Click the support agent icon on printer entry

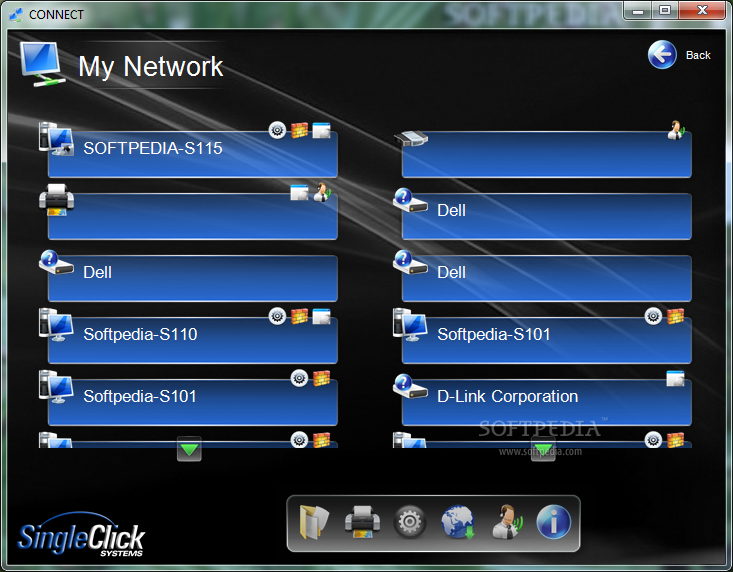322,192
